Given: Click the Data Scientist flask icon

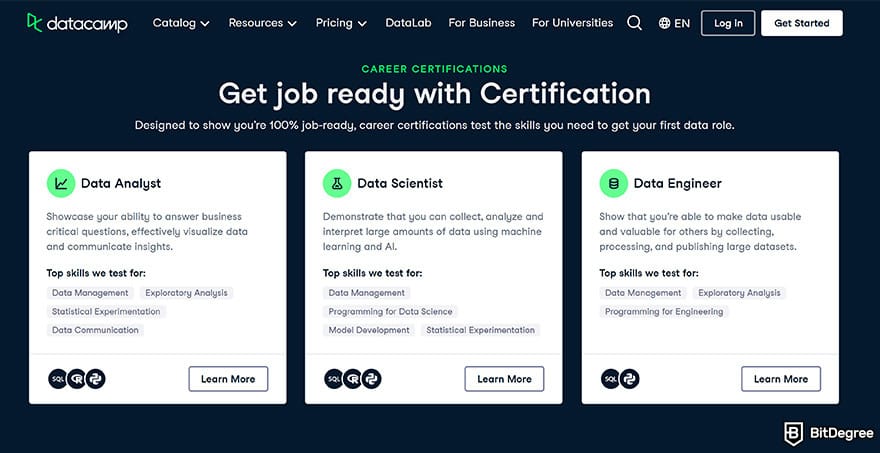Looking at the screenshot, I should pos(337,184).
